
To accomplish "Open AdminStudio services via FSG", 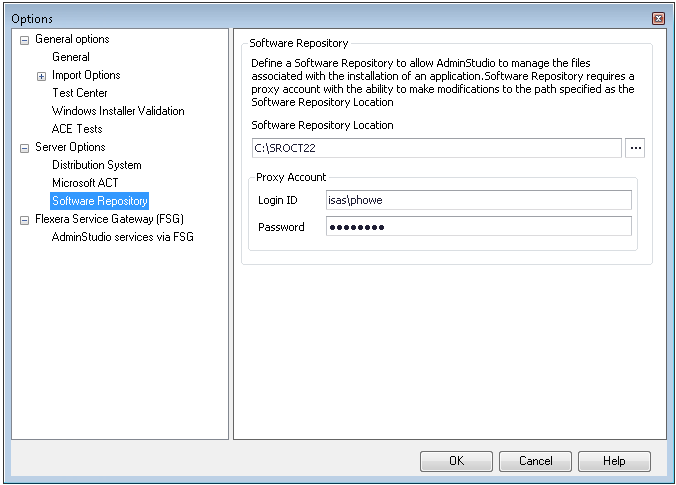I will [122, 237].
